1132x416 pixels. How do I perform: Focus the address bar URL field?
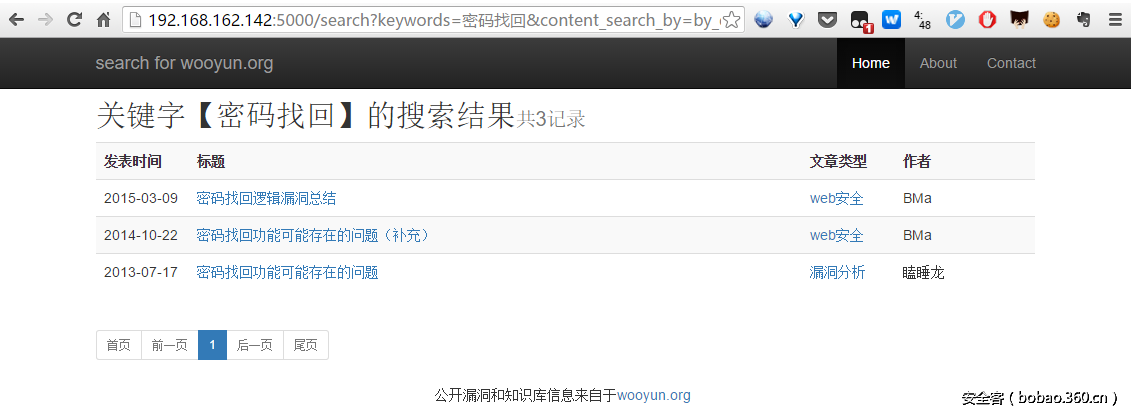[x=433, y=20]
